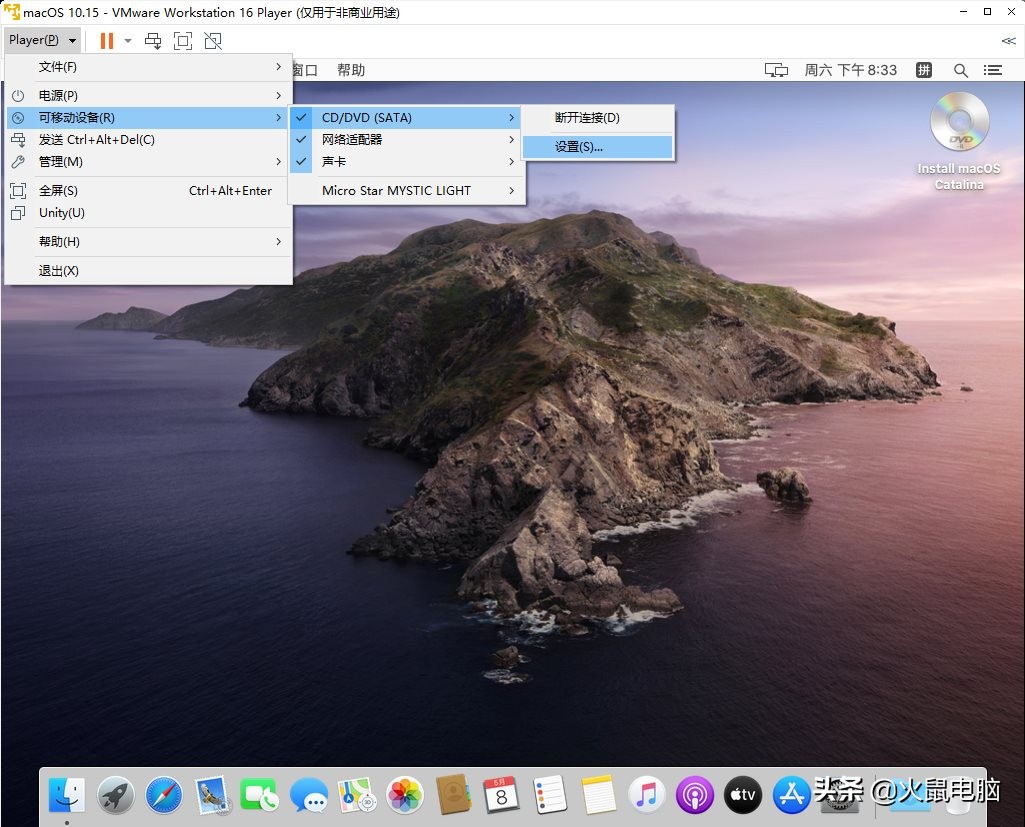Open the Notification Center list icon
The image size is (1025, 827).
993,70
